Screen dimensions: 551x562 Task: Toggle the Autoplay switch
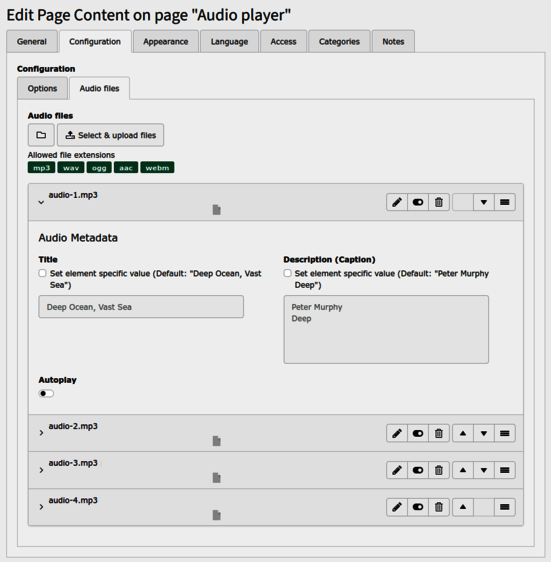coord(46,394)
